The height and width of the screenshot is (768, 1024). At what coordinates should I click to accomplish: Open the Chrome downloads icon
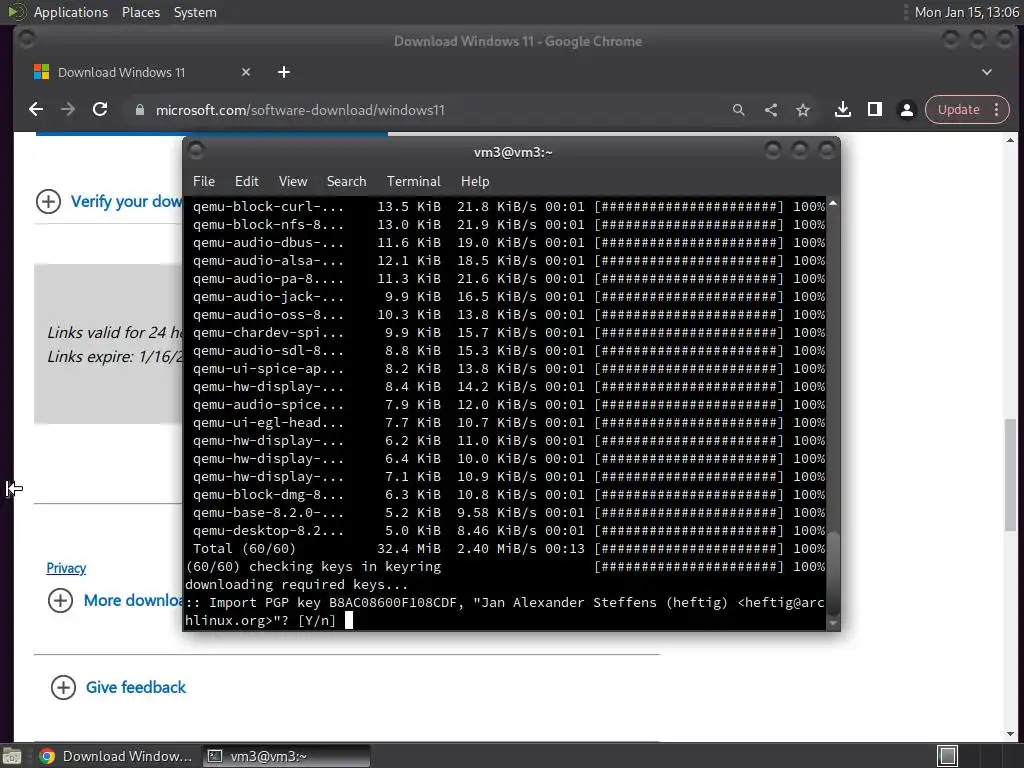(x=842, y=110)
